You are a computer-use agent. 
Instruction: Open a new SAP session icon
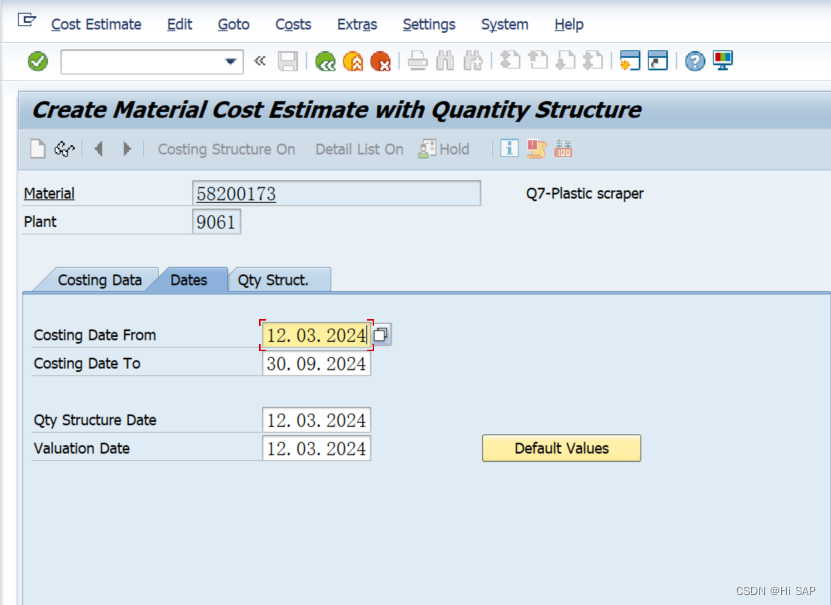point(633,61)
